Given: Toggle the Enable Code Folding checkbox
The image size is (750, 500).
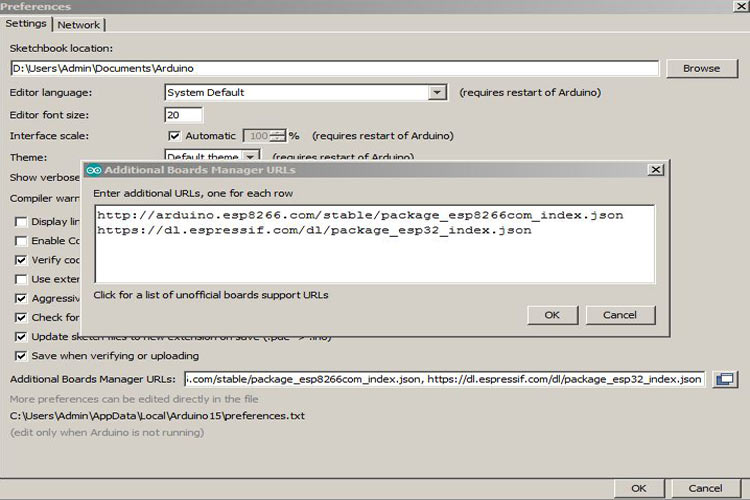Looking at the screenshot, I should [x=21, y=241].
